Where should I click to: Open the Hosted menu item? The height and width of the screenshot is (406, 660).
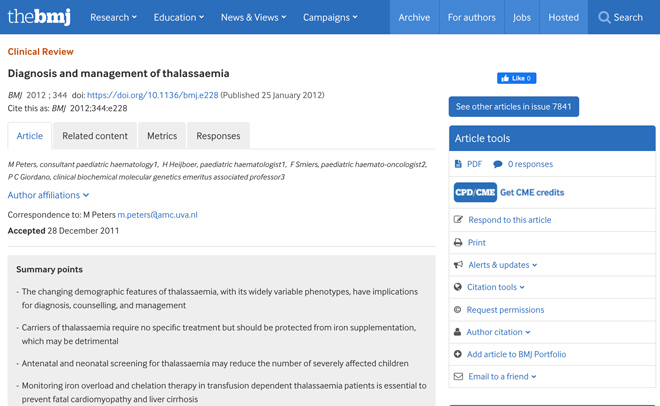coord(563,17)
